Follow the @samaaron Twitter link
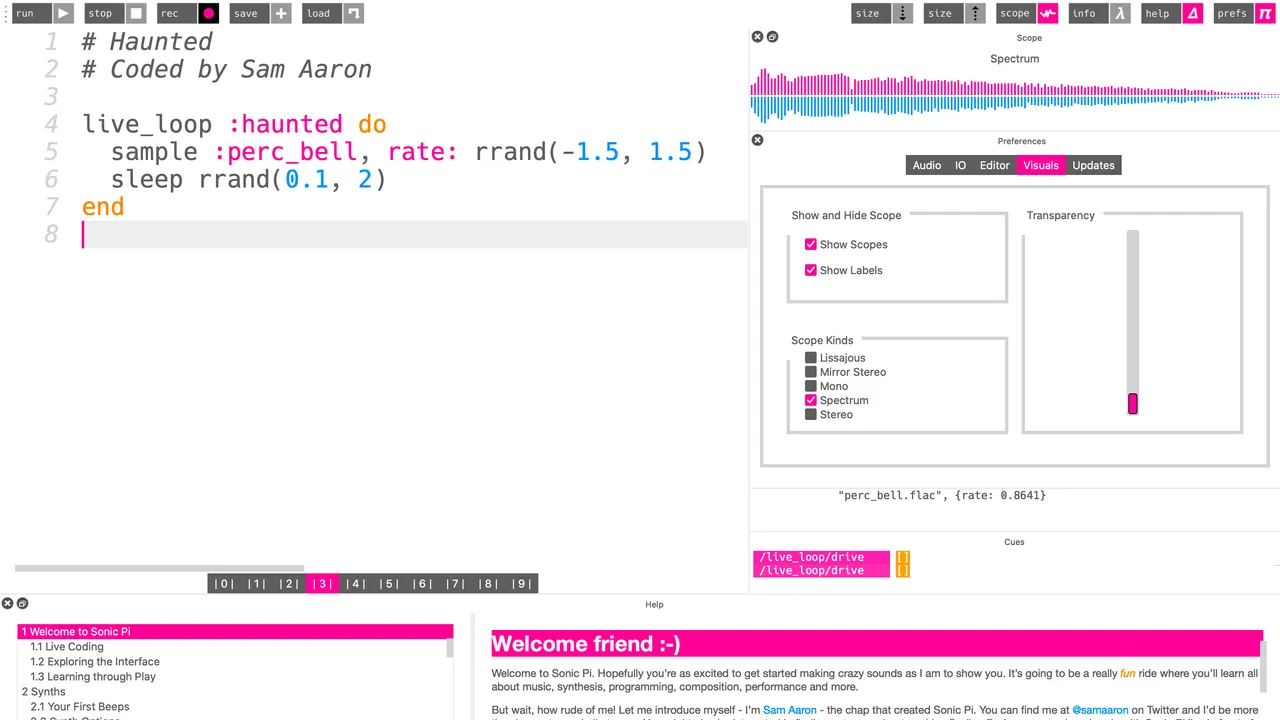 point(1100,710)
